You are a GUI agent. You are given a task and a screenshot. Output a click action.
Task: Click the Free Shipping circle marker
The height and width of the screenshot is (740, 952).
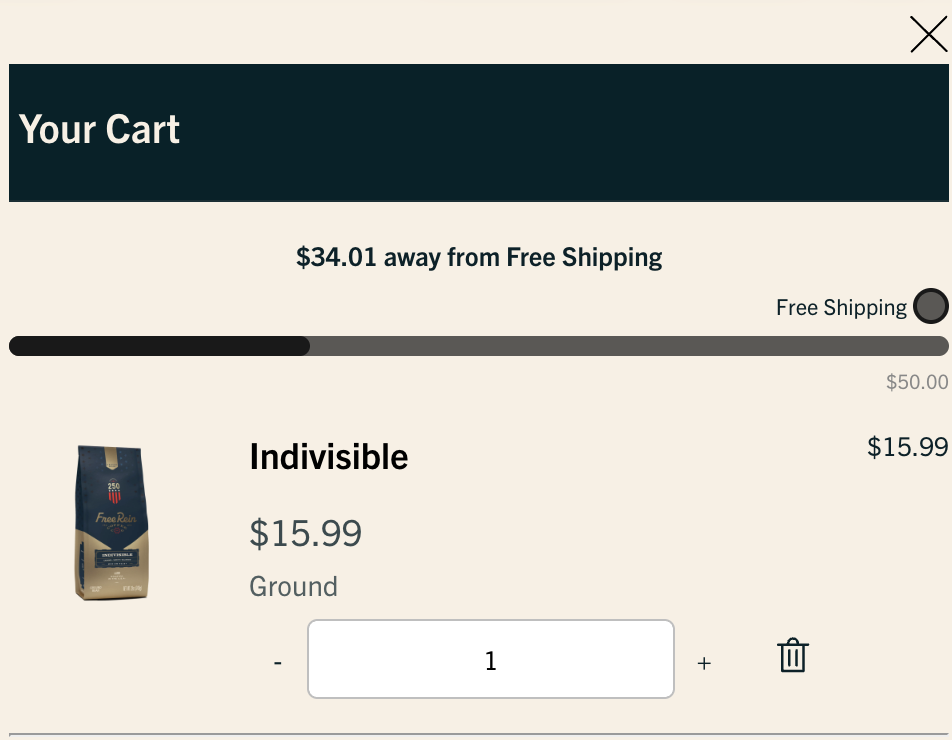pyautogui.click(x=931, y=306)
